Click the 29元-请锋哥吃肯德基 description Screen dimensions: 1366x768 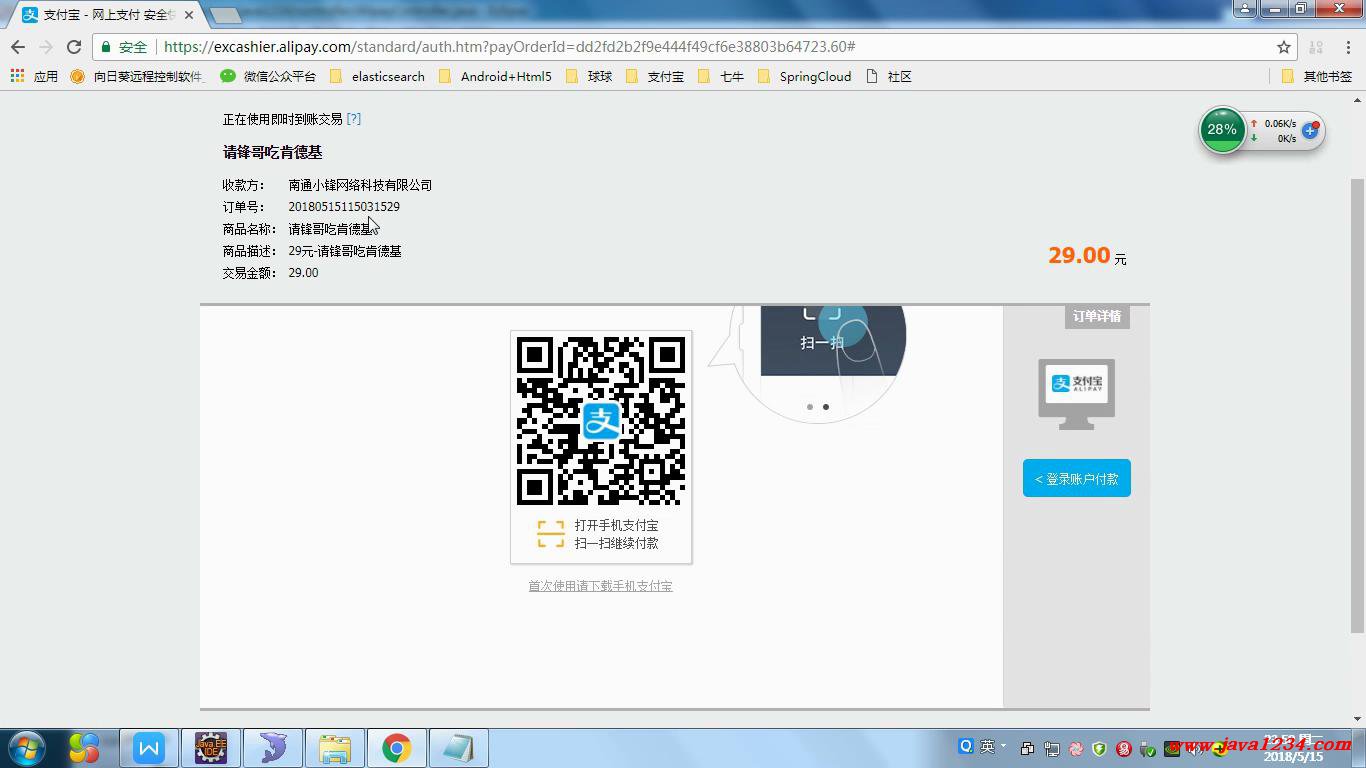pyautogui.click(x=345, y=251)
